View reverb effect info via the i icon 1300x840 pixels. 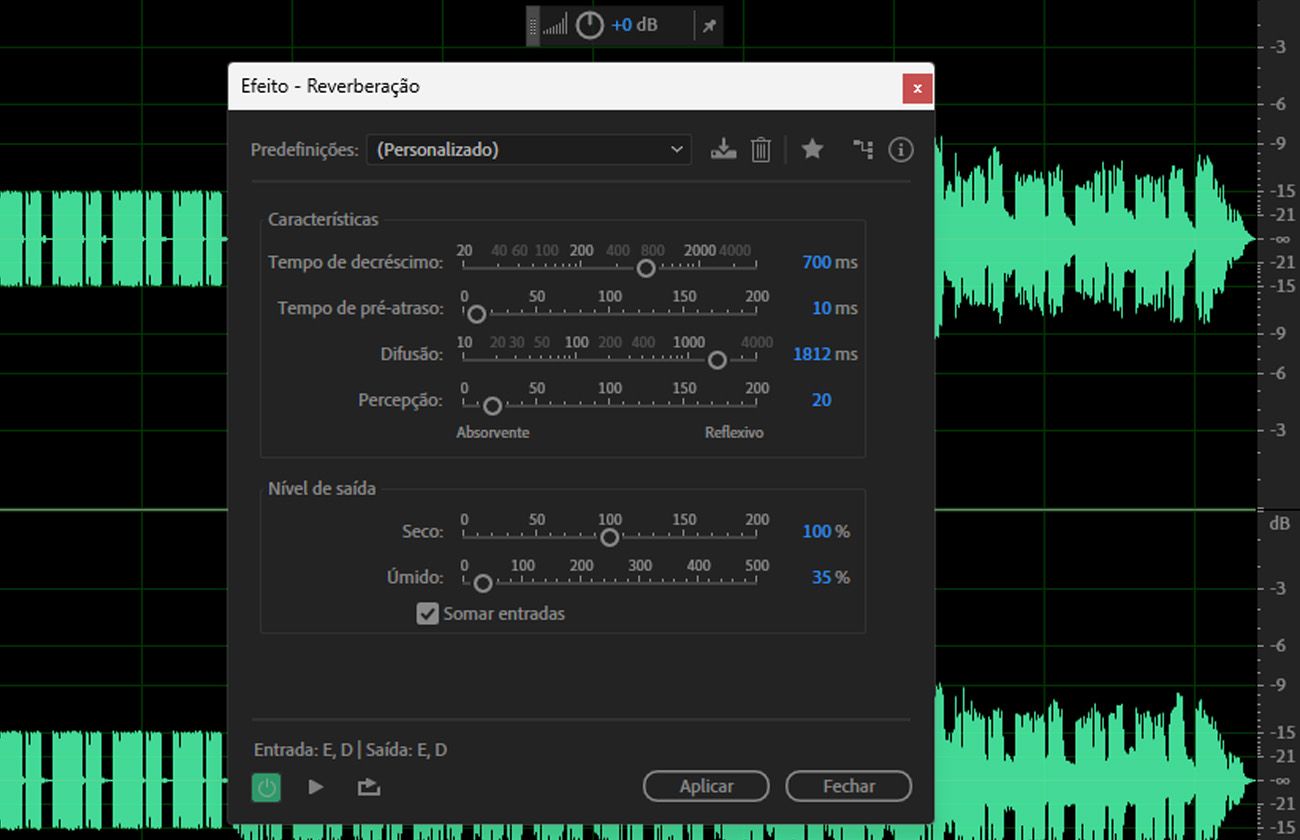tap(900, 149)
